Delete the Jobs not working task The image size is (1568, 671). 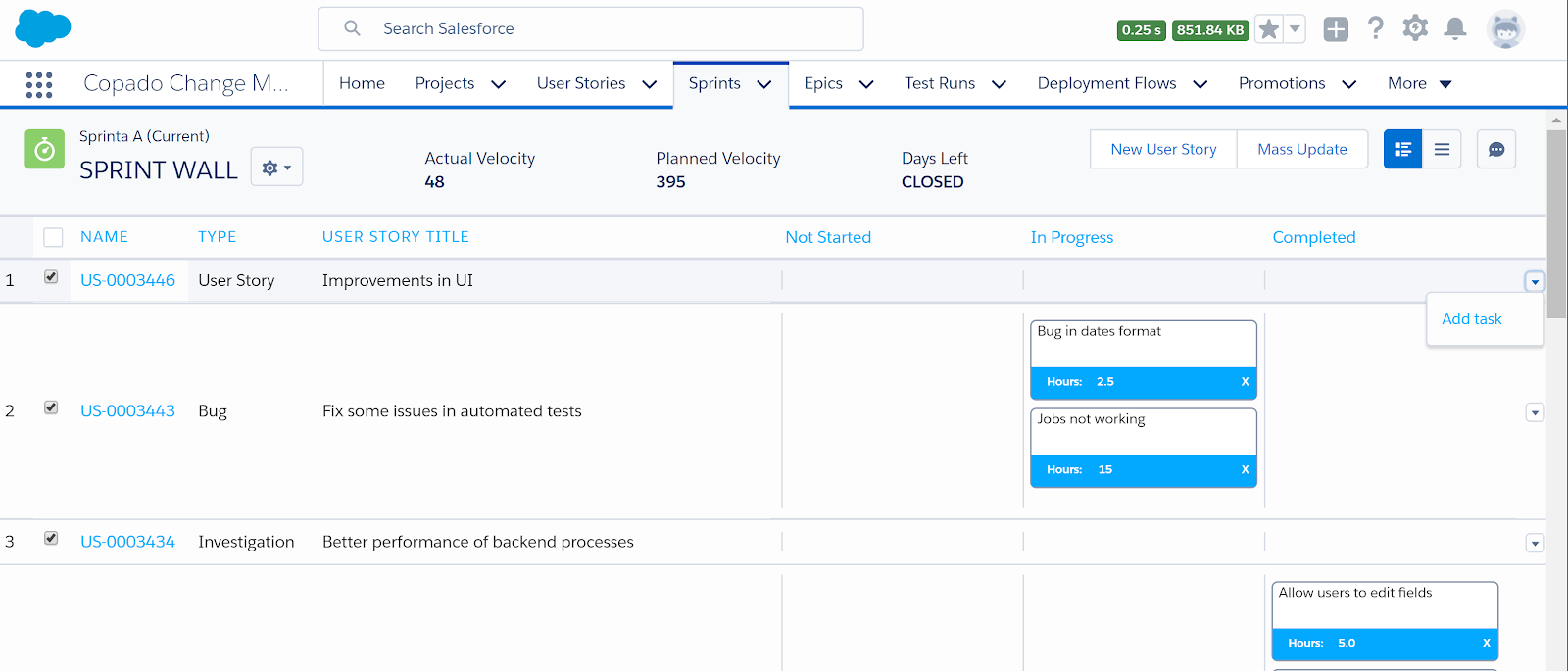tap(1245, 470)
